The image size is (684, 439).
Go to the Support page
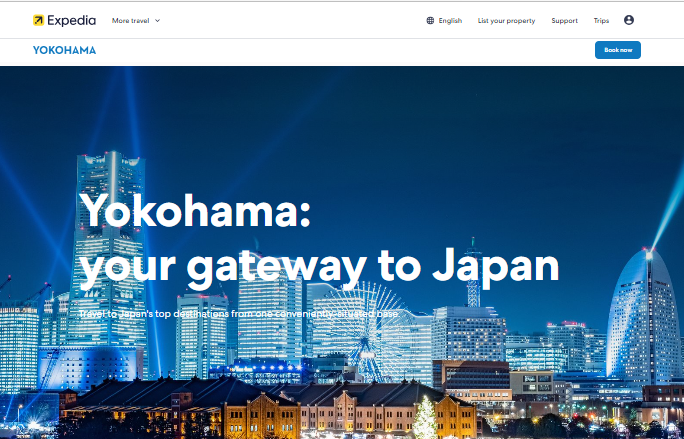(564, 21)
